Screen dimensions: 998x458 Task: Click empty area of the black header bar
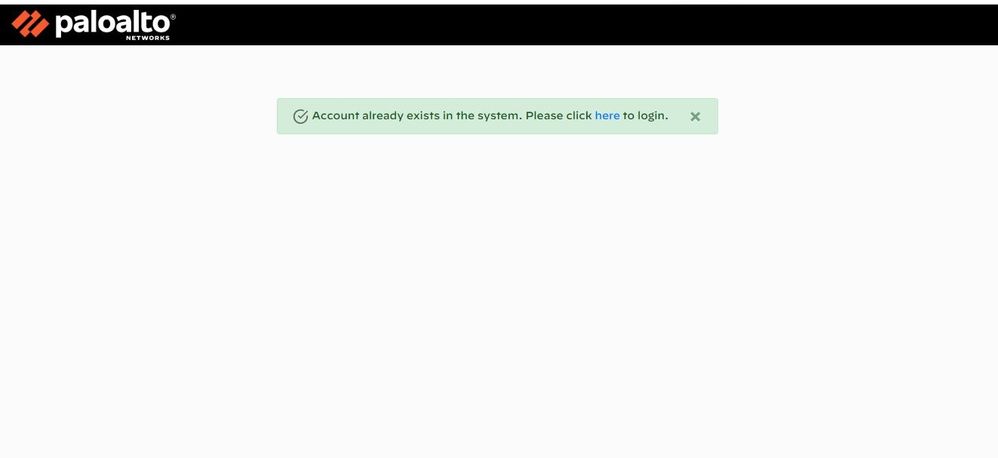click(x=573, y=24)
